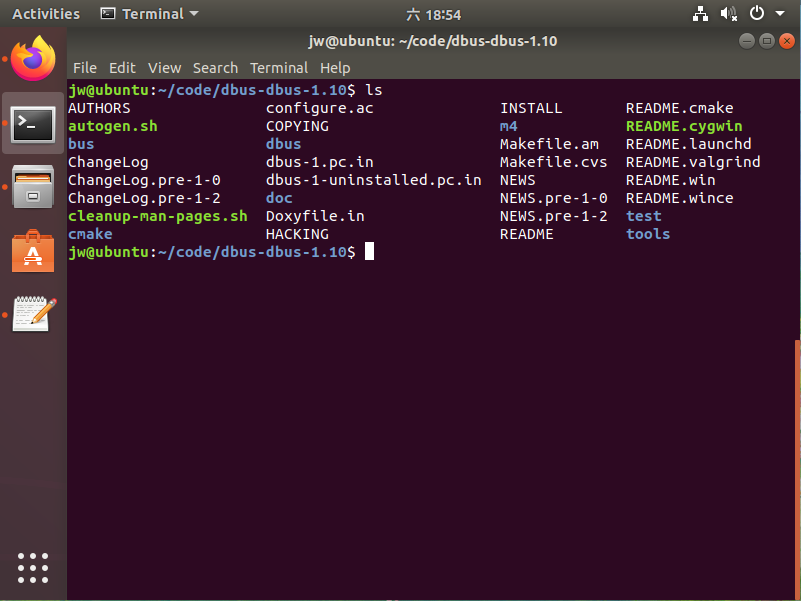Click the terminal cursor block
The image size is (801, 601).
pyautogui.click(x=368, y=251)
